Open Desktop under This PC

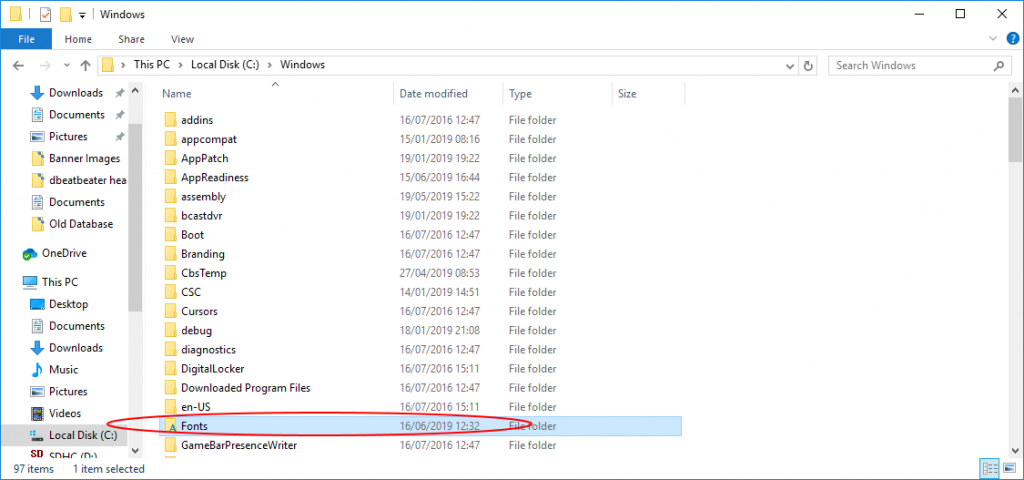(x=68, y=304)
